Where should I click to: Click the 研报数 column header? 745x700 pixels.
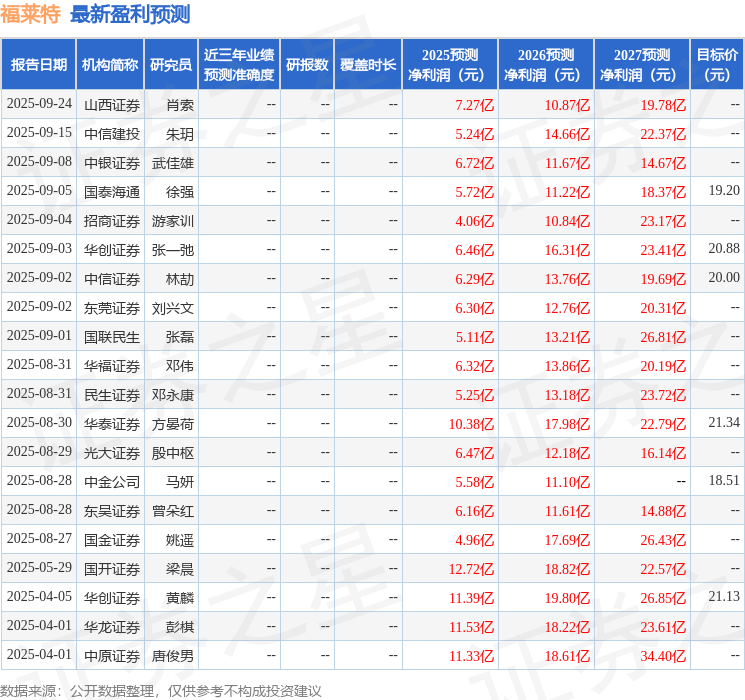(x=307, y=65)
